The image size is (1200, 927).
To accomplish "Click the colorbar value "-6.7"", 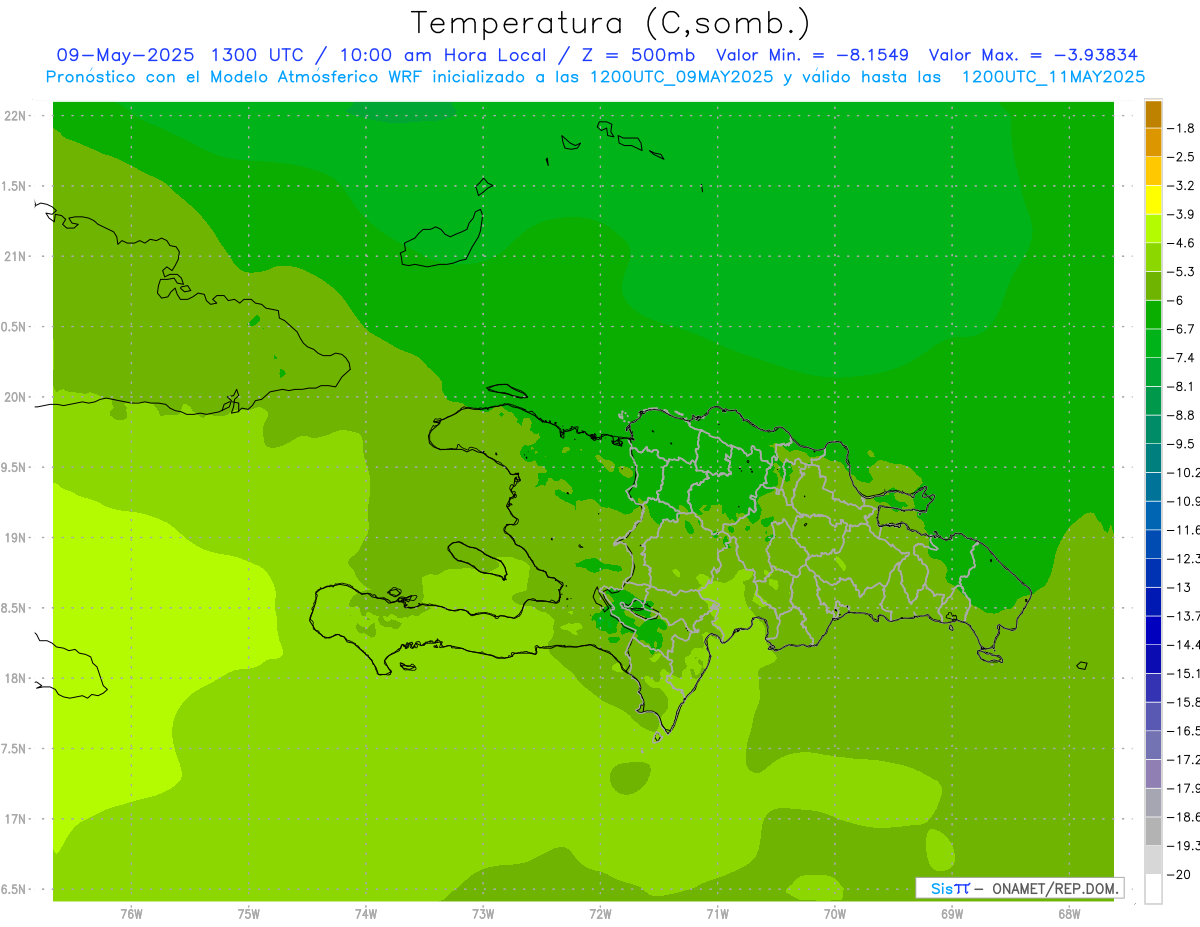I will 1182,329.
